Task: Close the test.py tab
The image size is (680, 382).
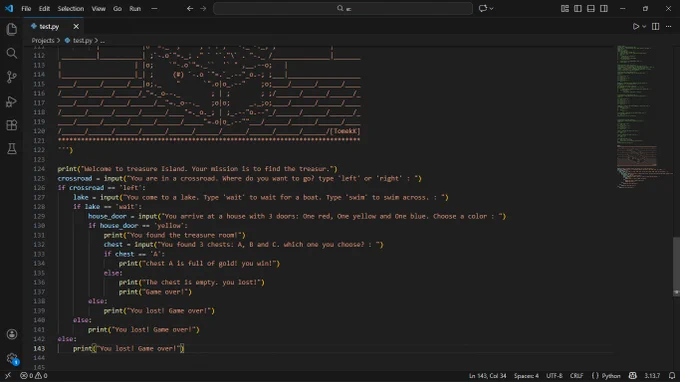Action: pyautogui.click(x=76, y=26)
